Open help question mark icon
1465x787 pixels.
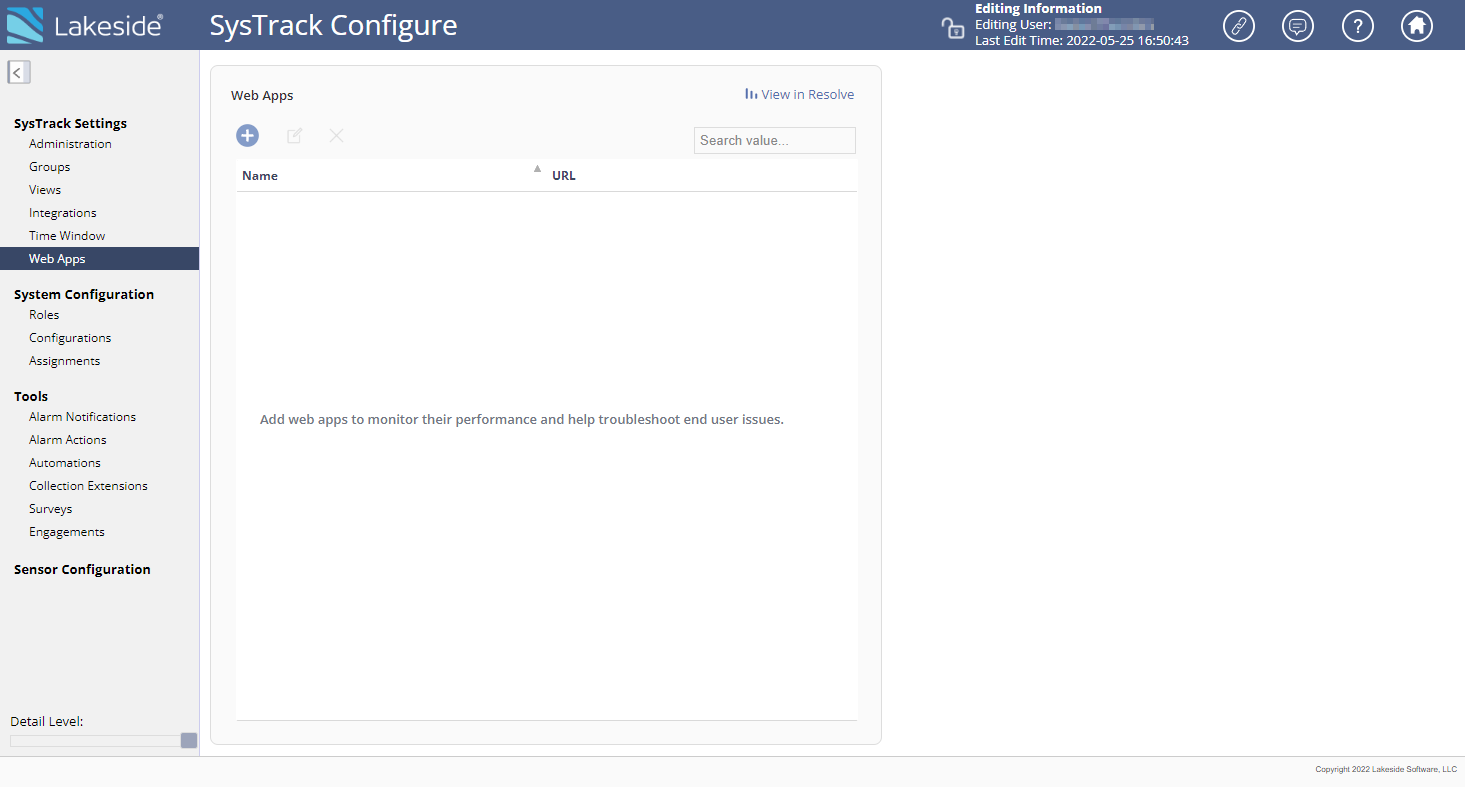pyautogui.click(x=1357, y=26)
